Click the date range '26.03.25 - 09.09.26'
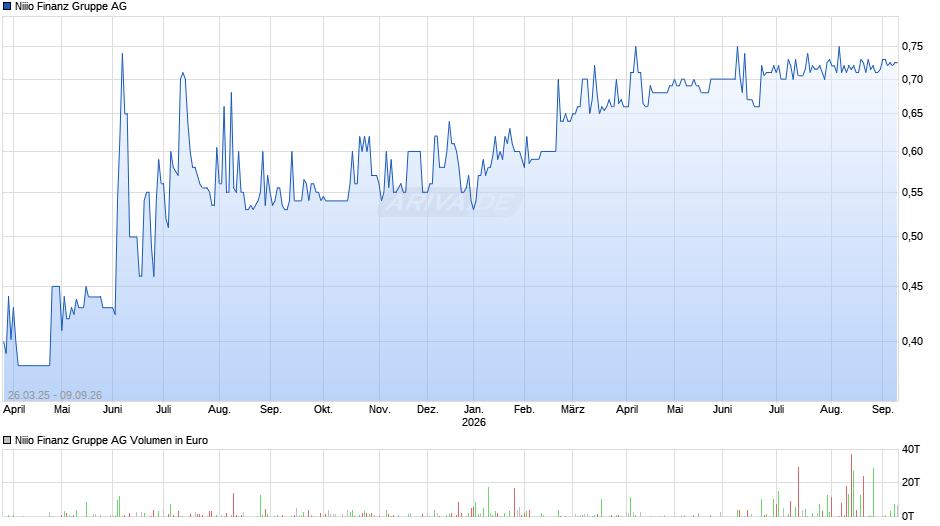940x526 pixels. tap(55, 395)
